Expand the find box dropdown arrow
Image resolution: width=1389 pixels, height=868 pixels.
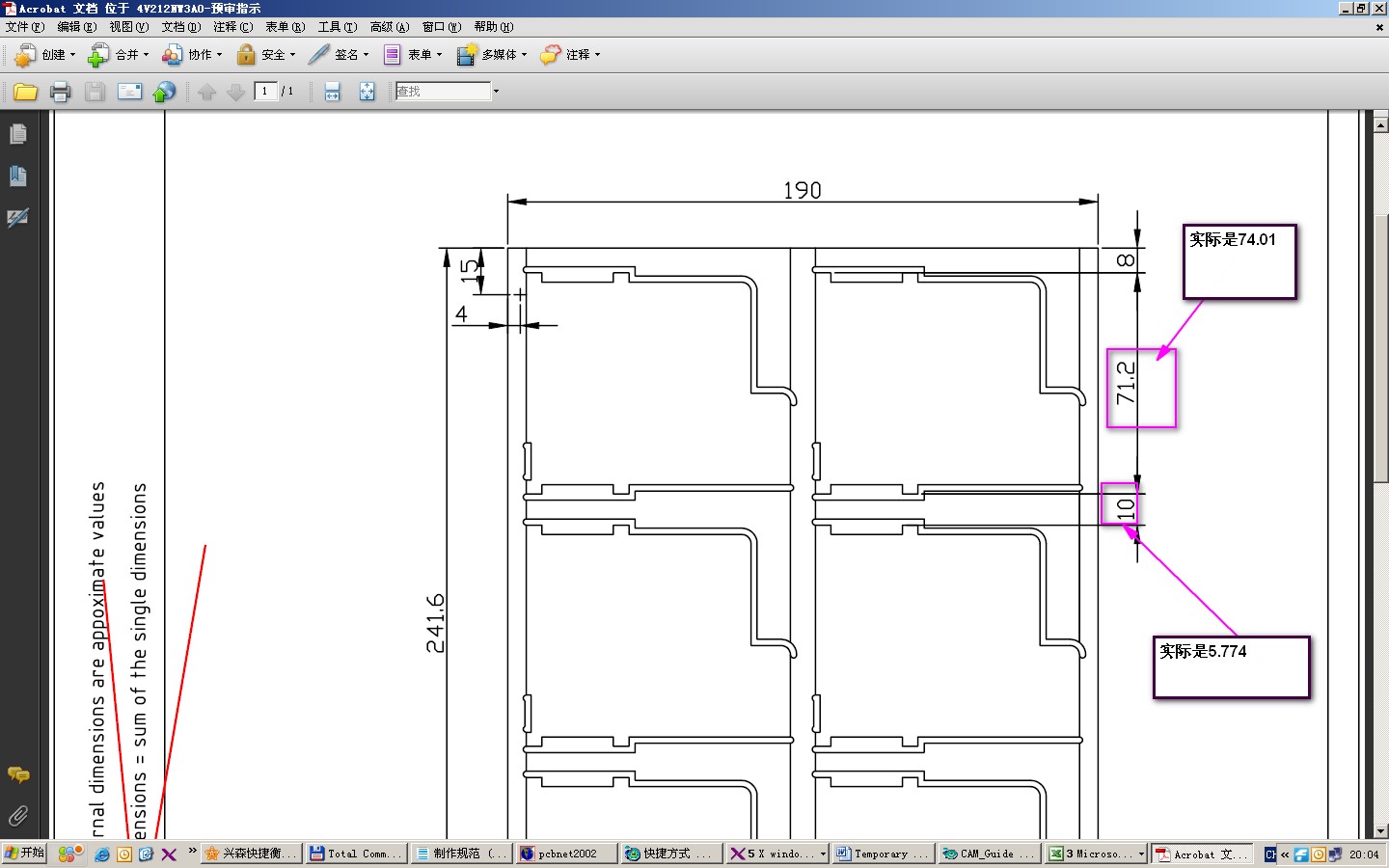(496, 92)
